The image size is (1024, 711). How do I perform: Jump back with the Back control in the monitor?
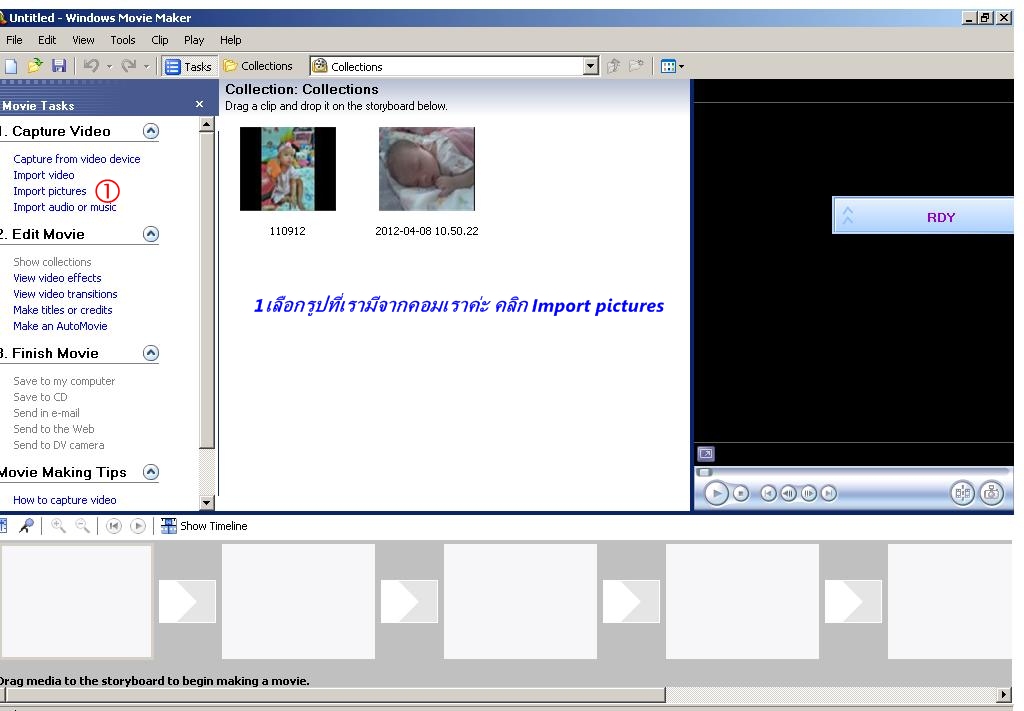click(769, 494)
